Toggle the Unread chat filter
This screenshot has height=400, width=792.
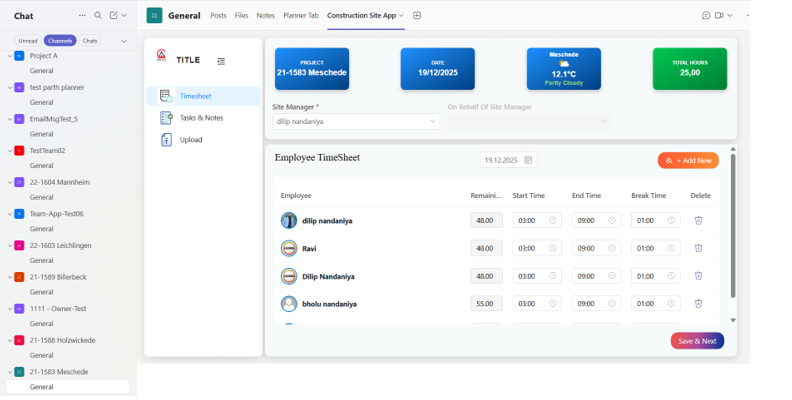[27, 41]
